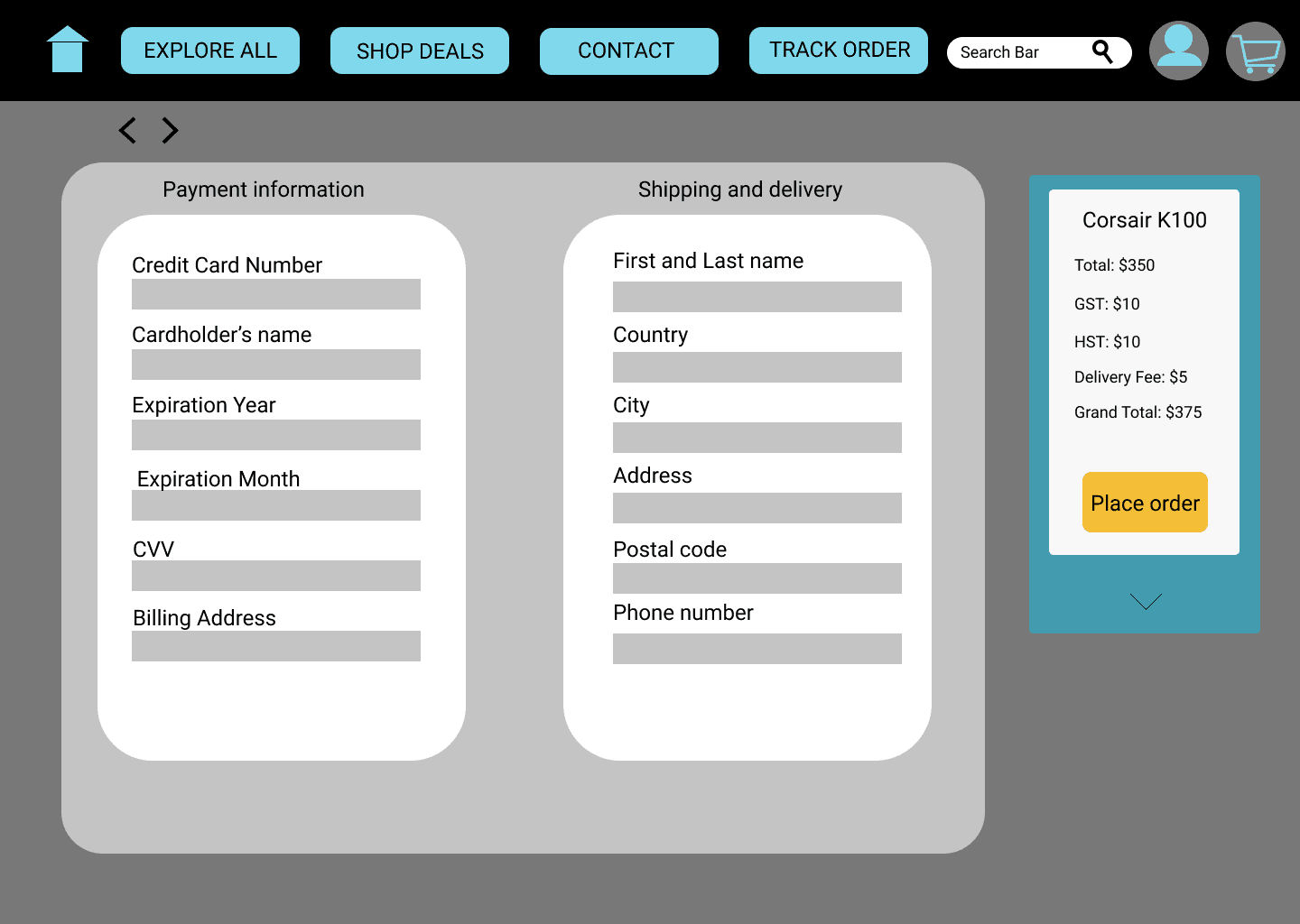
Task: Open the CONTACT page
Action: [x=628, y=51]
